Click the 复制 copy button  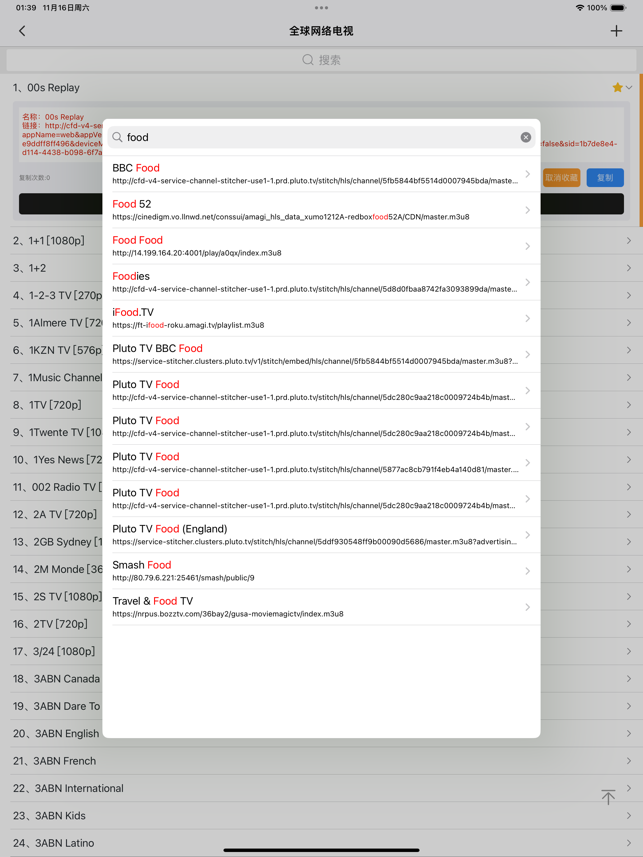(x=605, y=178)
